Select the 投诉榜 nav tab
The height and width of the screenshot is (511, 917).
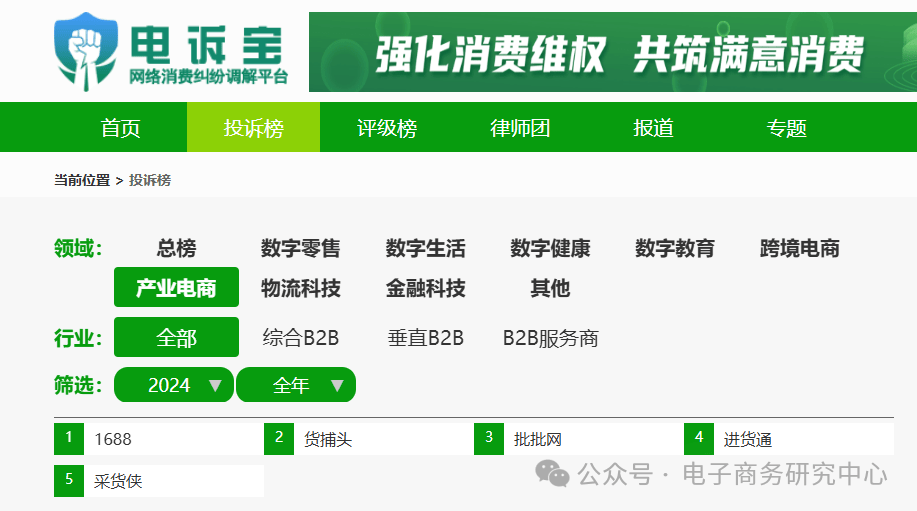253,127
